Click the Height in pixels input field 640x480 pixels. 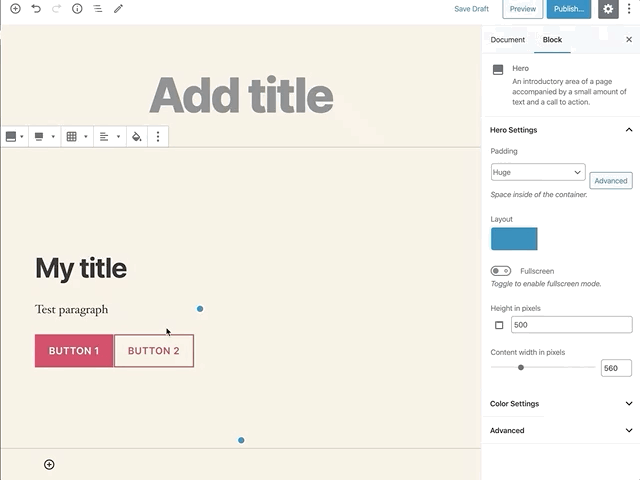point(571,325)
